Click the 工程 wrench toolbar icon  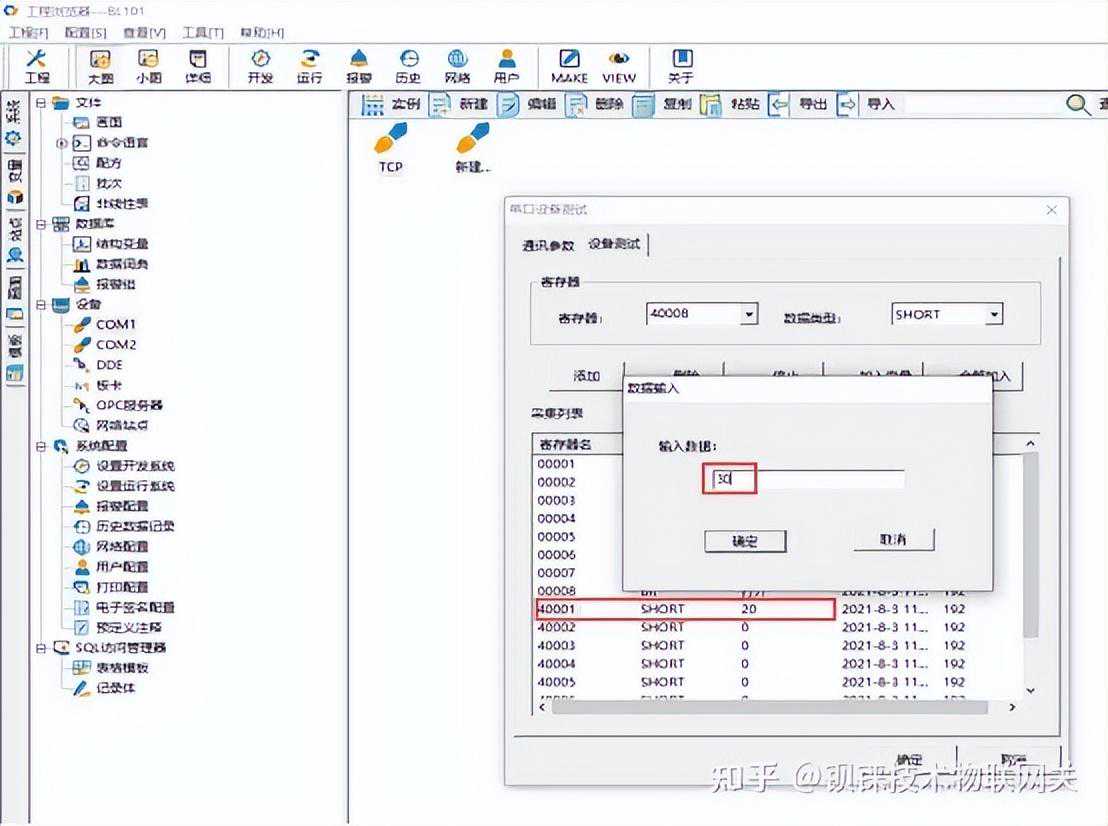(x=36, y=66)
